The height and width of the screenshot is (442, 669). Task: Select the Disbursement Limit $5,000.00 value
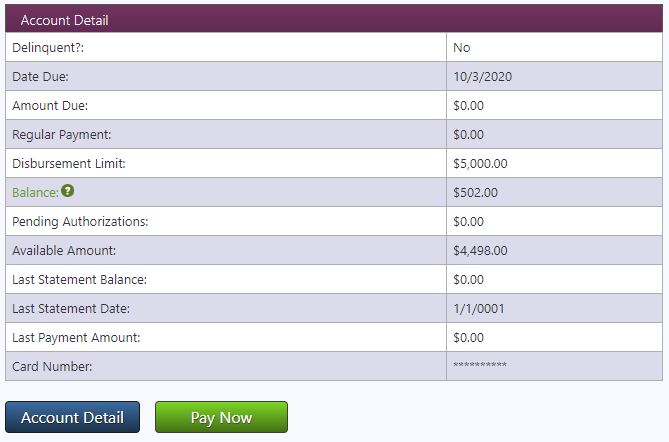point(480,163)
